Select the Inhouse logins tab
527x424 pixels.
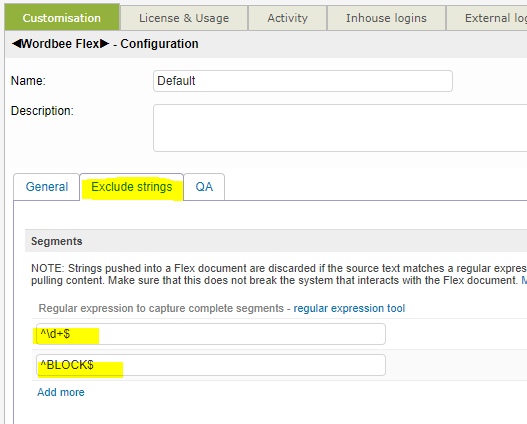point(386,18)
